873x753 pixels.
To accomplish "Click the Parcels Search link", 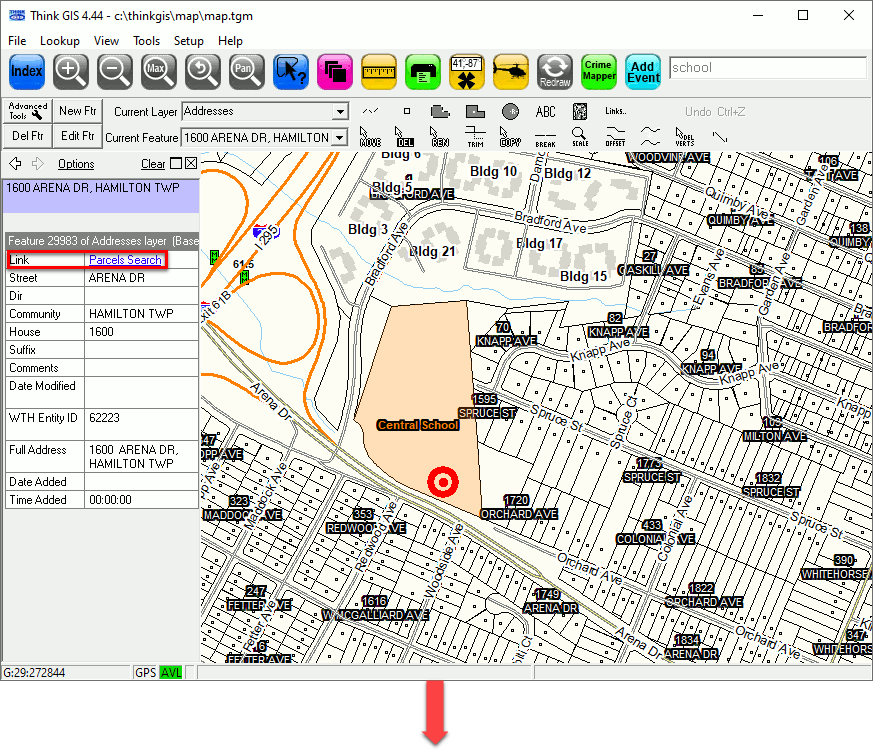I will coord(125,260).
